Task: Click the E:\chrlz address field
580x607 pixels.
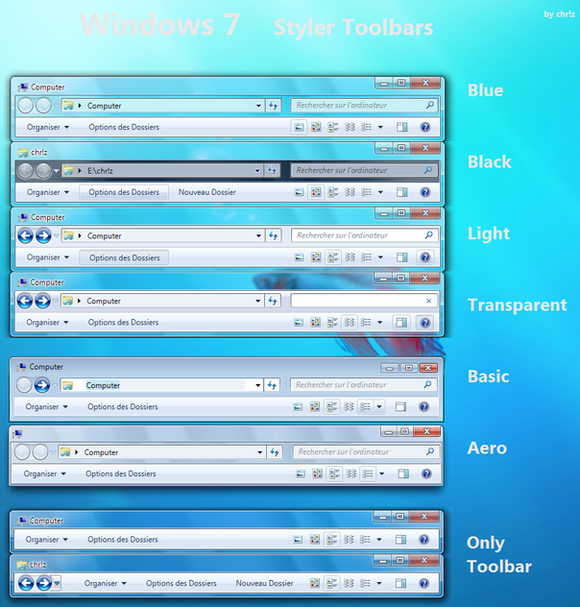Action: click(162, 170)
